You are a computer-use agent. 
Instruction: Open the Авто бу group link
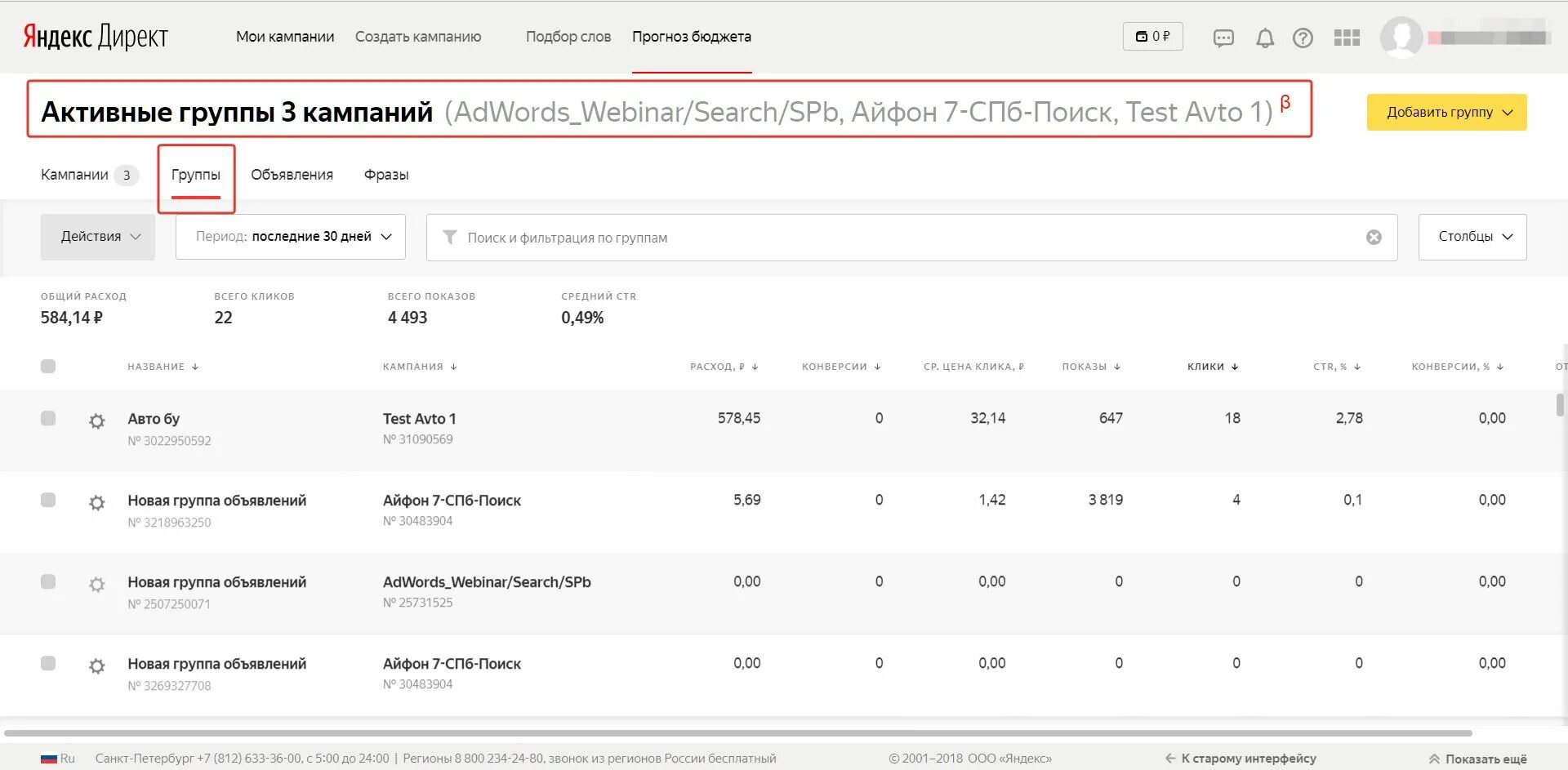(x=154, y=419)
